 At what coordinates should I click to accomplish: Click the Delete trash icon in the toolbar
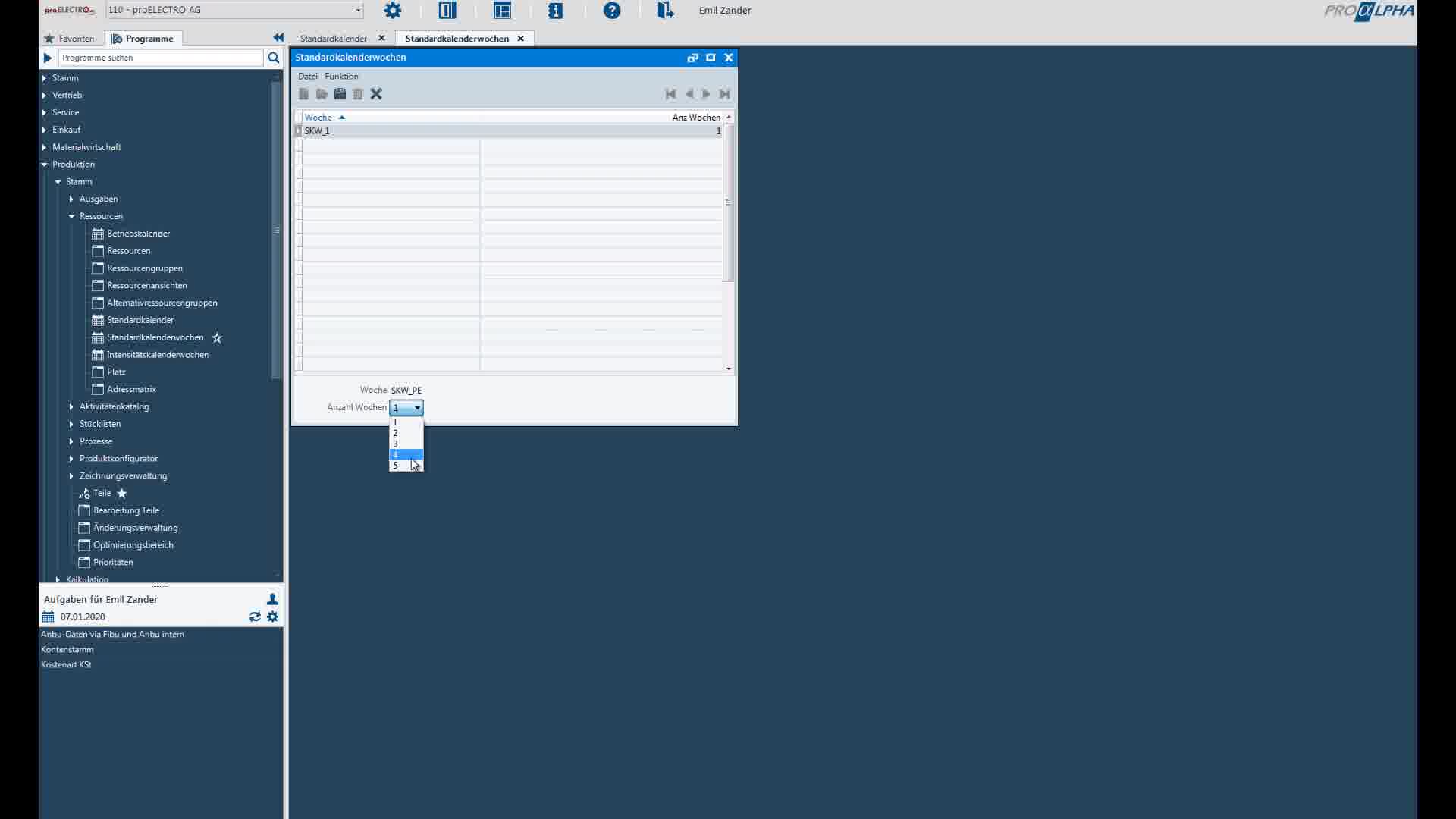point(358,94)
